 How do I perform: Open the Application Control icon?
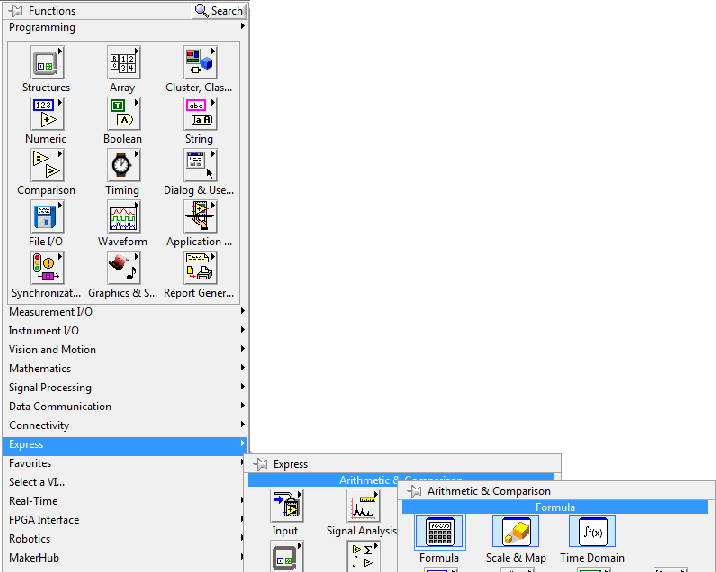200,216
